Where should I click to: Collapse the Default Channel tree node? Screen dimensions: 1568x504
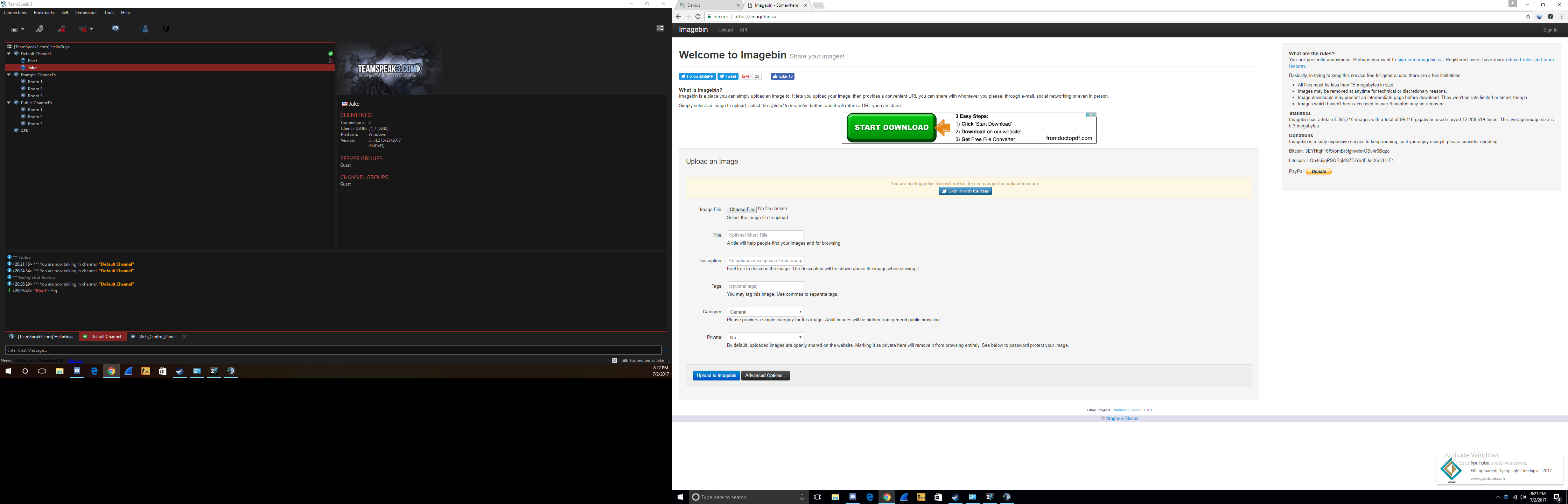pyautogui.click(x=8, y=54)
